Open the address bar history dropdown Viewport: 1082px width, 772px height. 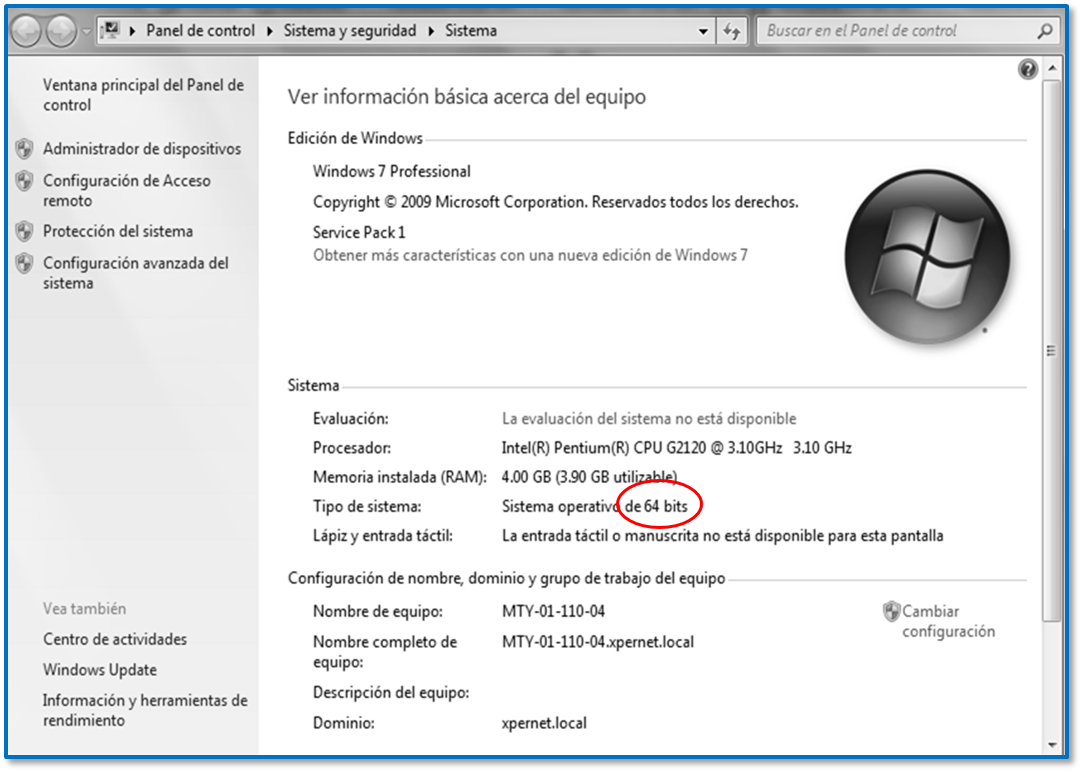(x=703, y=31)
